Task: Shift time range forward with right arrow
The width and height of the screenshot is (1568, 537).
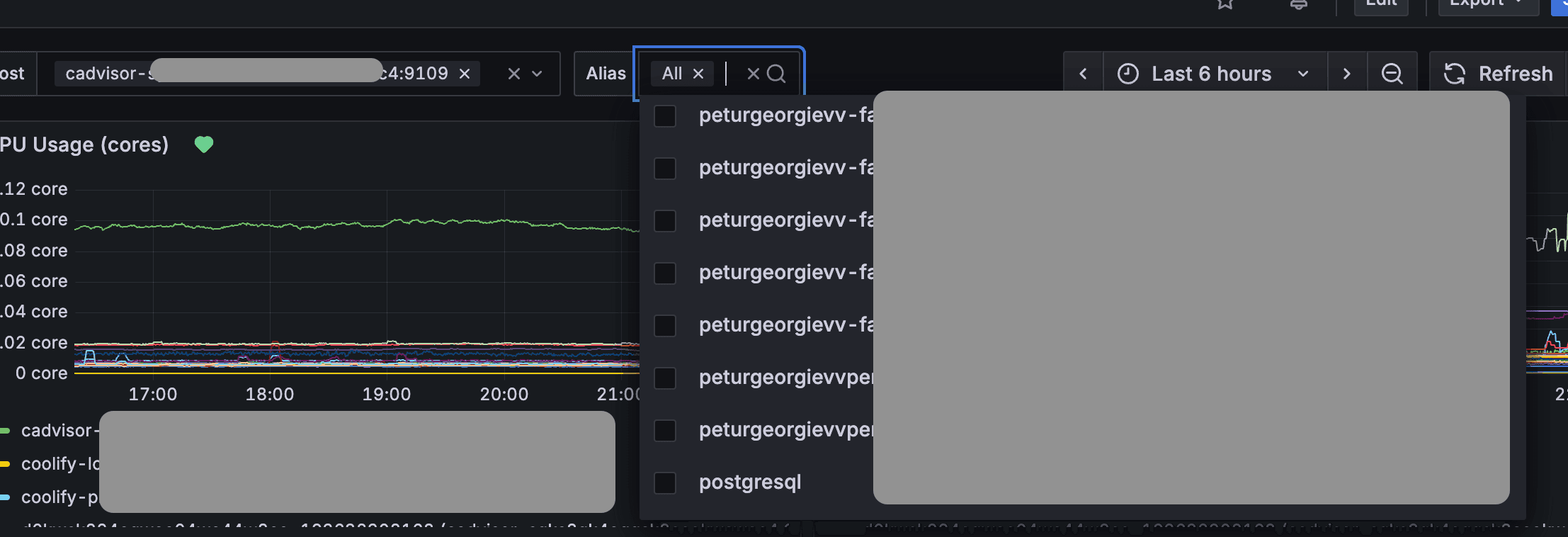Action: click(1347, 74)
